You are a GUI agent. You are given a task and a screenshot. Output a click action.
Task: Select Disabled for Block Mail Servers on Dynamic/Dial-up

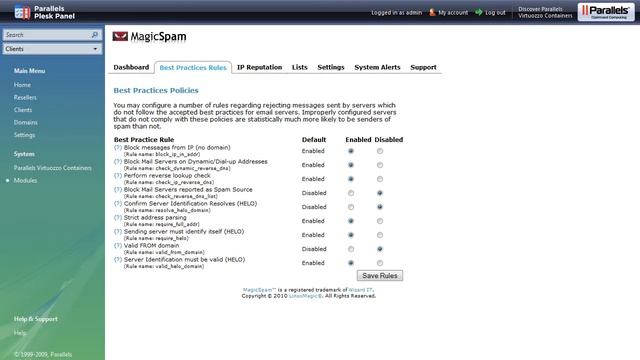[x=380, y=165]
